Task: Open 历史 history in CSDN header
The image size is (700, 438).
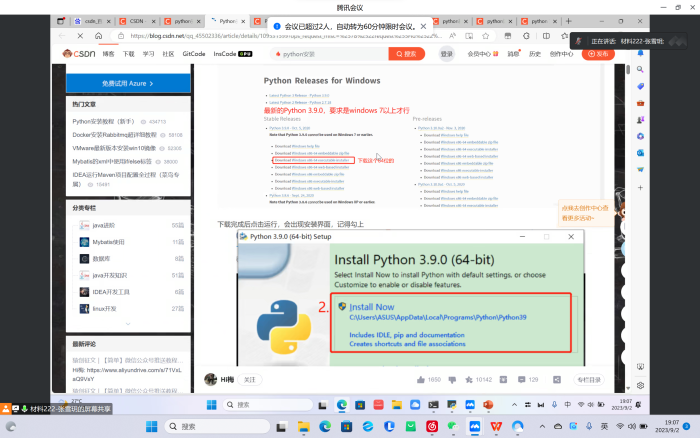Action: [x=534, y=54]
